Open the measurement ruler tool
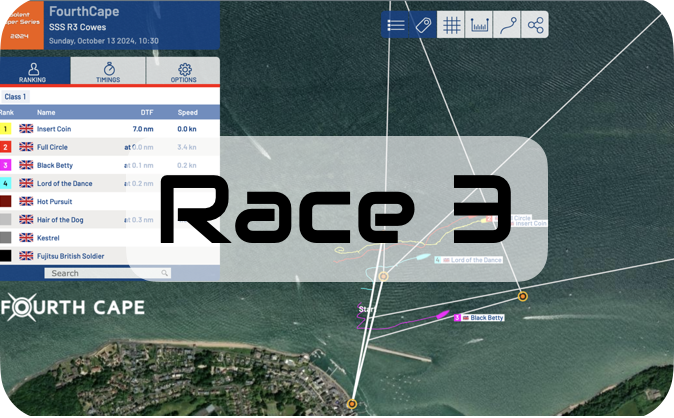674x418 pixels. coord(480,26)
